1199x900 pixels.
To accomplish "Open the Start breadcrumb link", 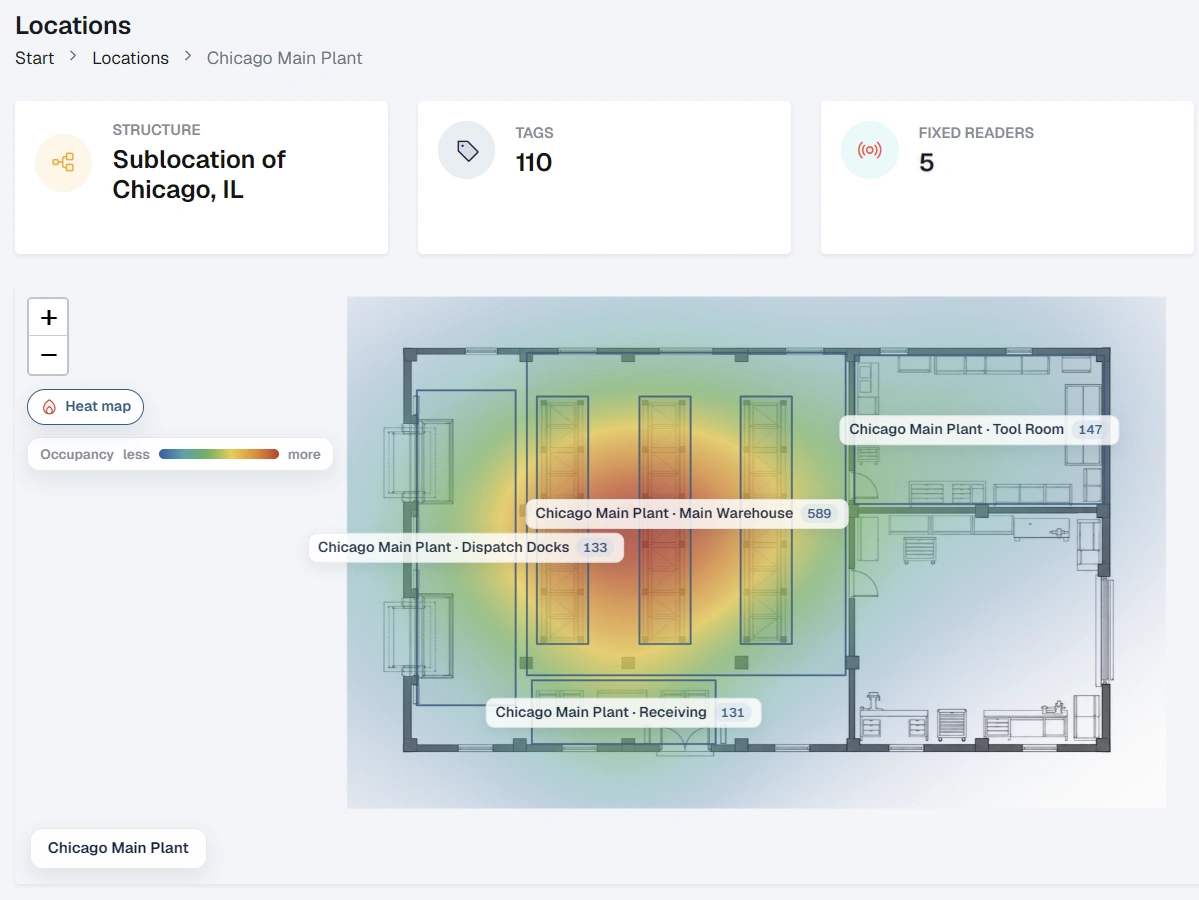I will pos(34,58).
